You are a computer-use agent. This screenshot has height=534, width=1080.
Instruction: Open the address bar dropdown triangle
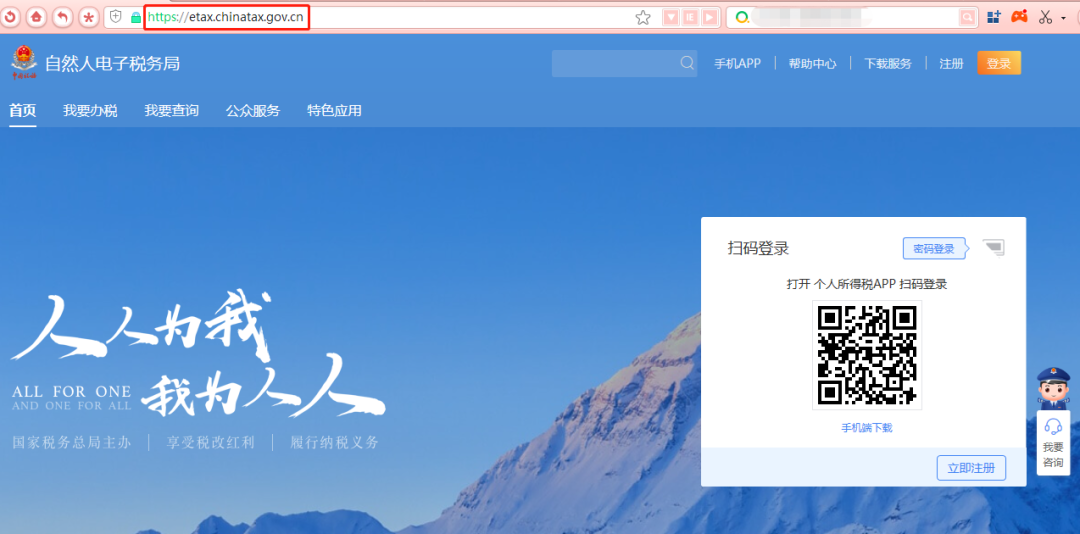click(670, 18)
